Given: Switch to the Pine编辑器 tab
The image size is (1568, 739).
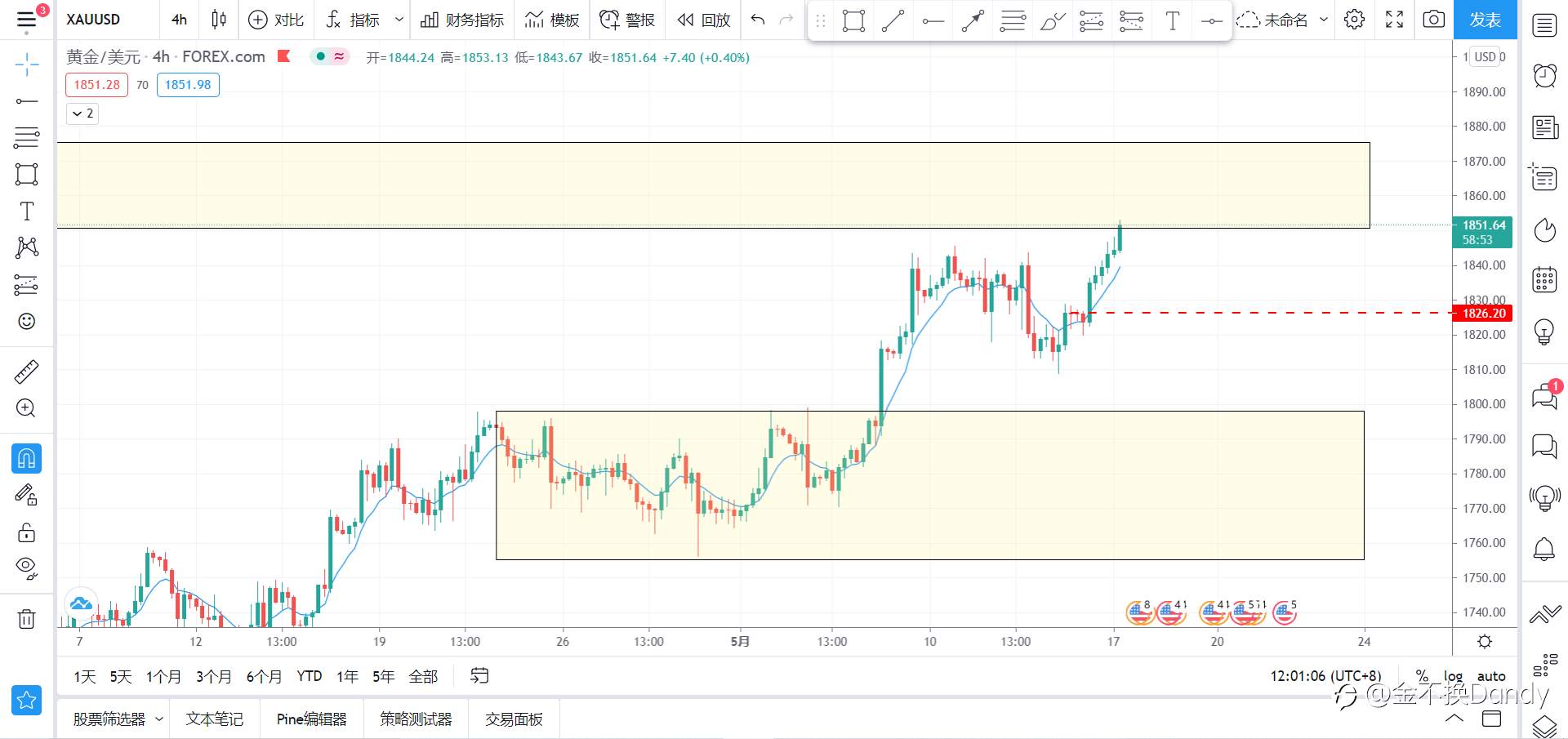Looking at the screenshot, I should tap(311, 719).
